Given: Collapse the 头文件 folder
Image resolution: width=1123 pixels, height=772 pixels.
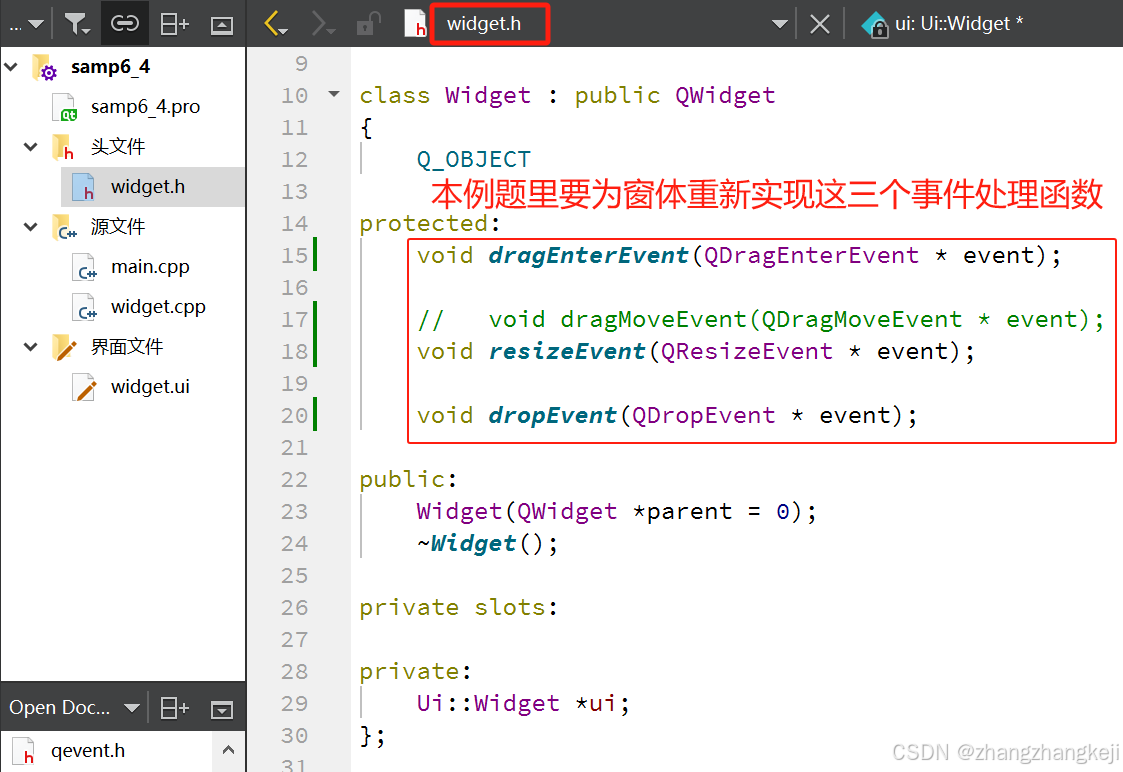Looking at the screenshot, I should (30, 147).
